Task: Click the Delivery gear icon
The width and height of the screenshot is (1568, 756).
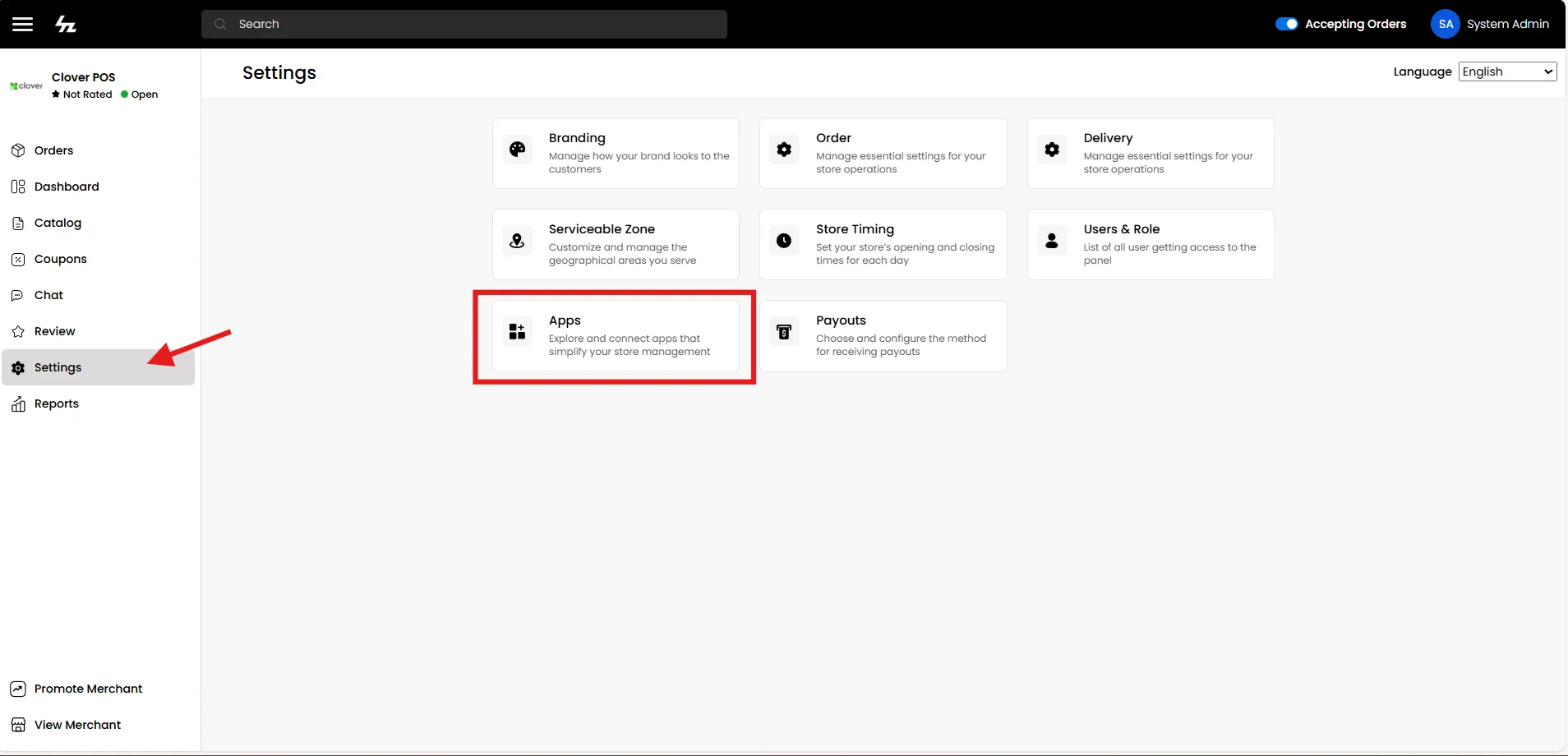Action: tap(1052, 150)
